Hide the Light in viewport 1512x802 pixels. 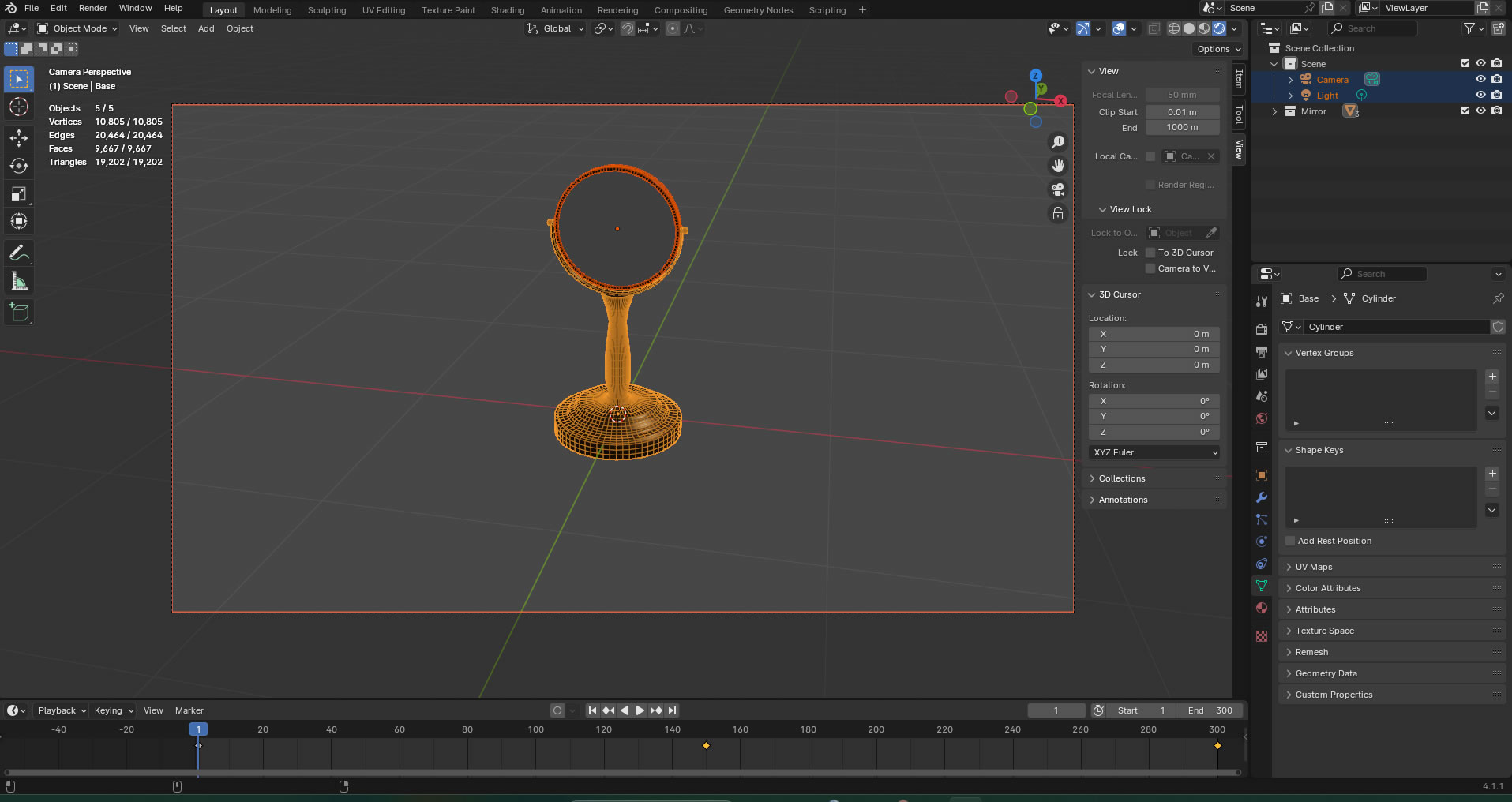[x=1480, y=95]
